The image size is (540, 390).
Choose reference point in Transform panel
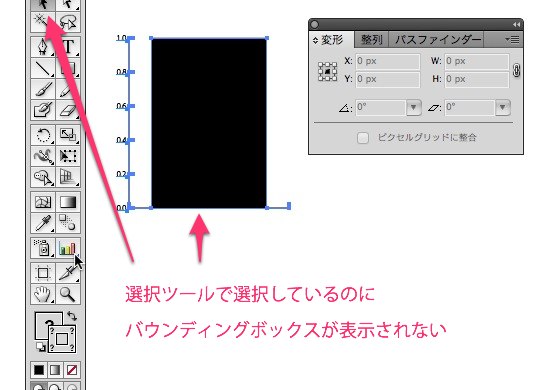click(327, 72)
